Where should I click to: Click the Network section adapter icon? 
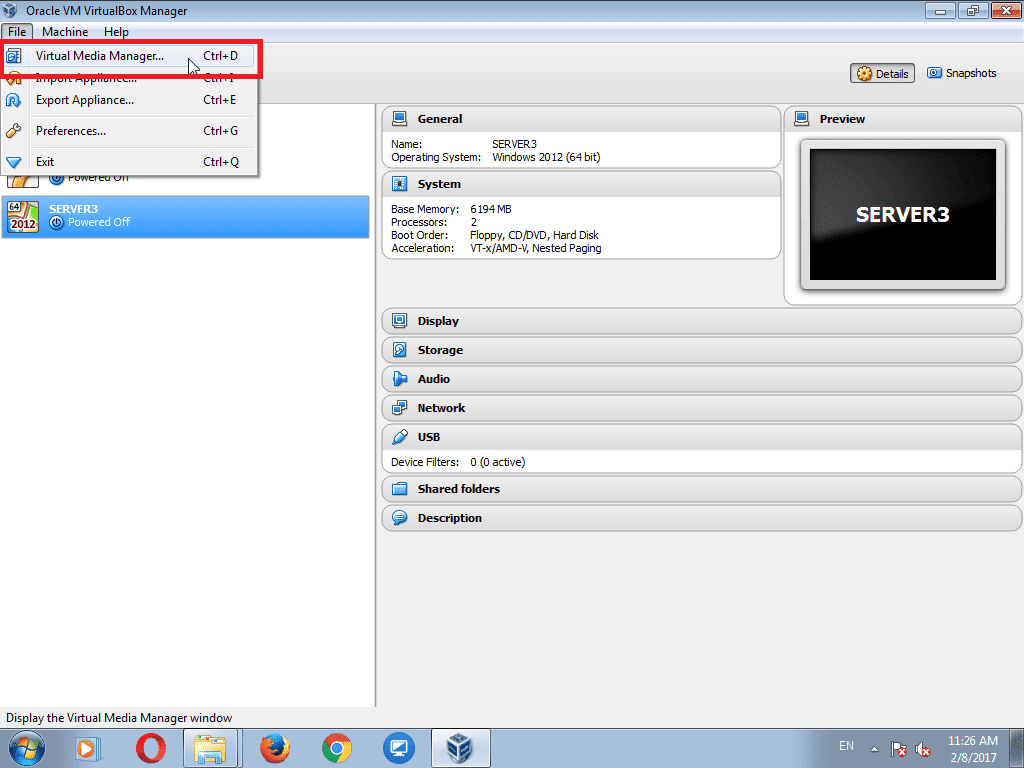tap(399, 408)
